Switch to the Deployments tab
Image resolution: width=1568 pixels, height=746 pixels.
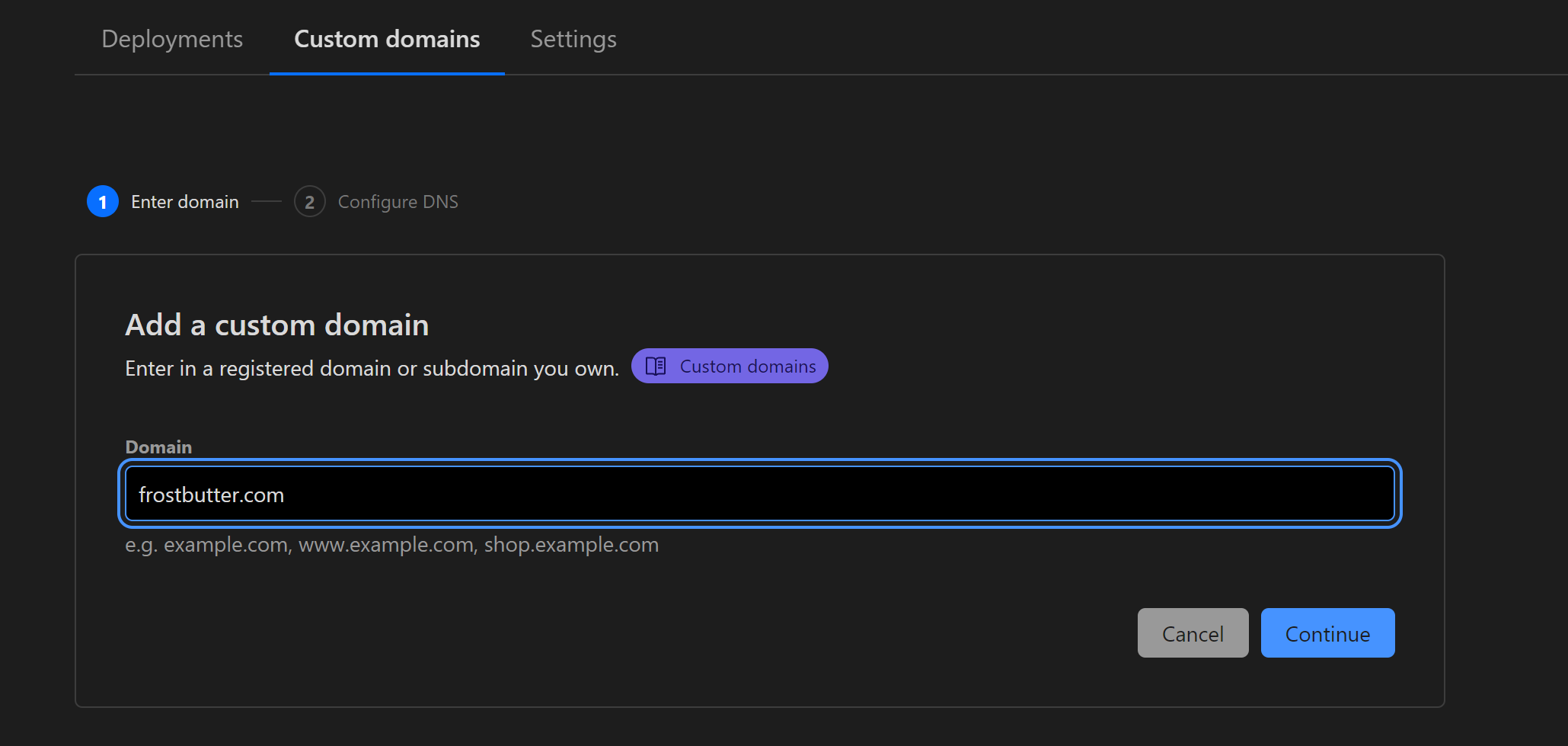tap(171, 39)
